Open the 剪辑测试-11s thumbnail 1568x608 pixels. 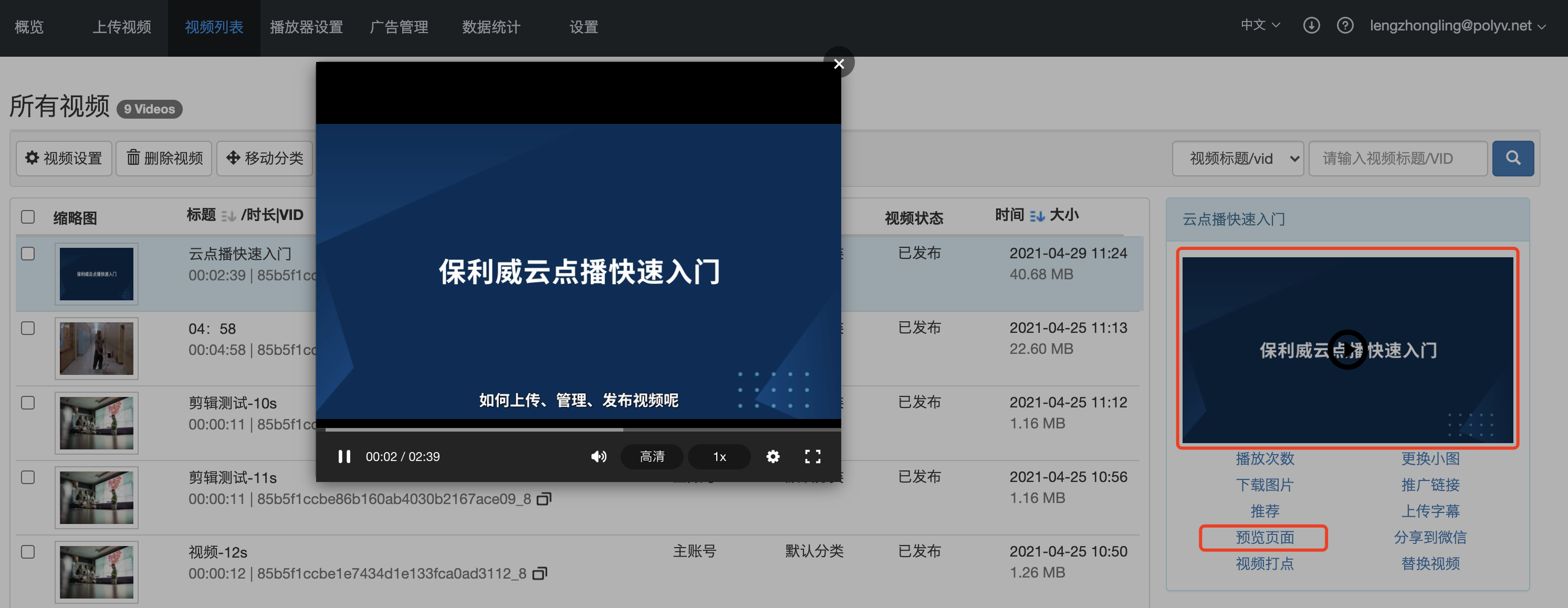pyautogui.click(x=96, y=497)
